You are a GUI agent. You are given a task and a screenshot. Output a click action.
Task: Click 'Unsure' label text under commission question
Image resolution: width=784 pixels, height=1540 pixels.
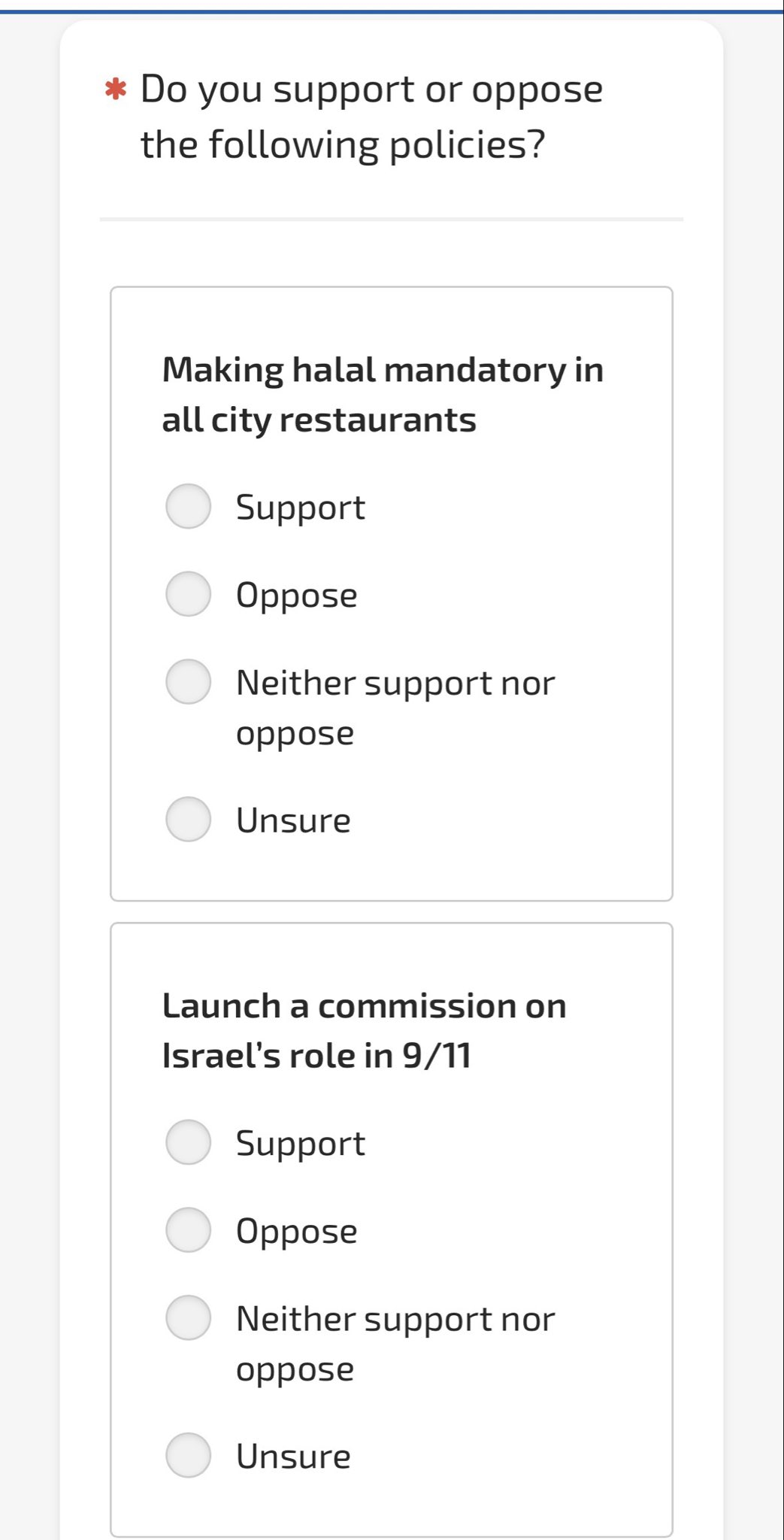click(293, 1457)
